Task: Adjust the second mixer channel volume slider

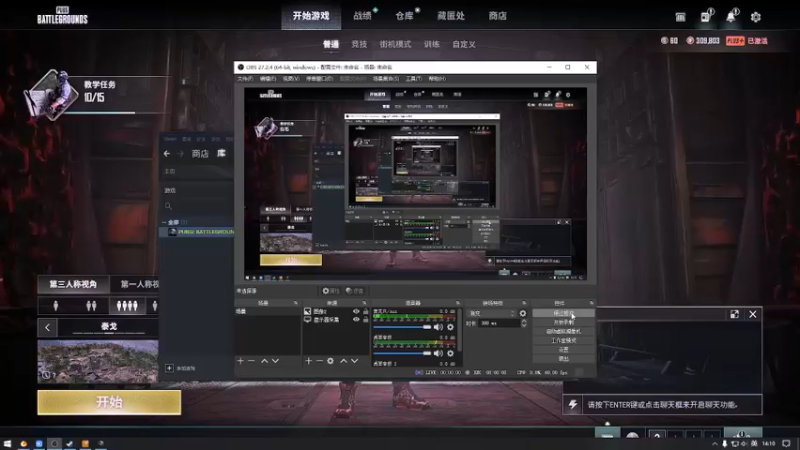Action: (402, 353)
